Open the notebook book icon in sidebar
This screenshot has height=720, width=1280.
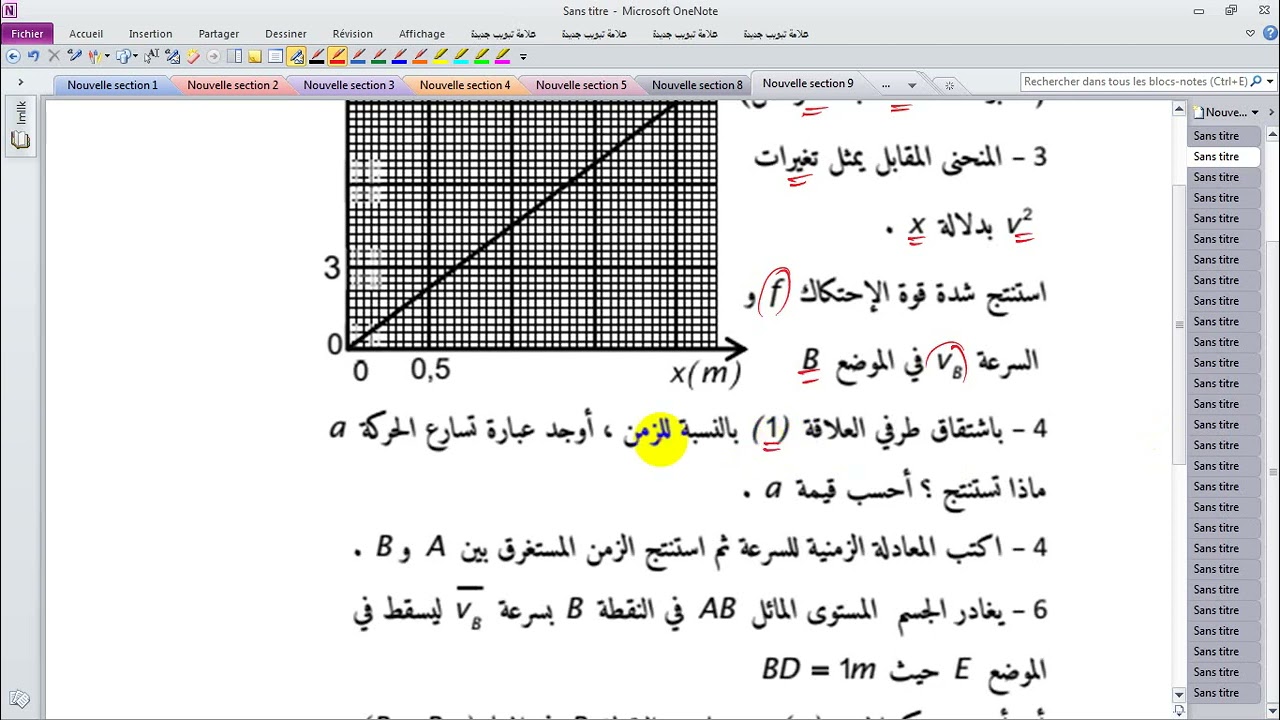pyautogui.click(x=21, y=140)
